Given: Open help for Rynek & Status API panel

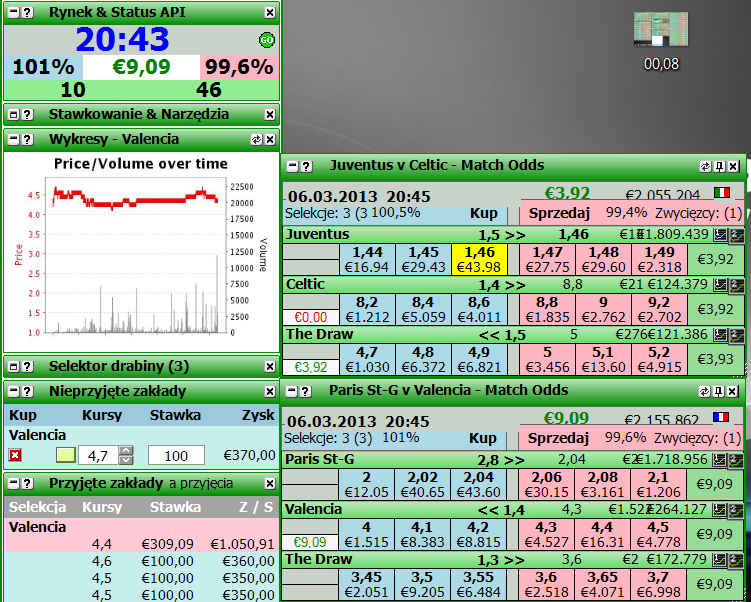Looking at the screenshot, I should click(27, 12).
